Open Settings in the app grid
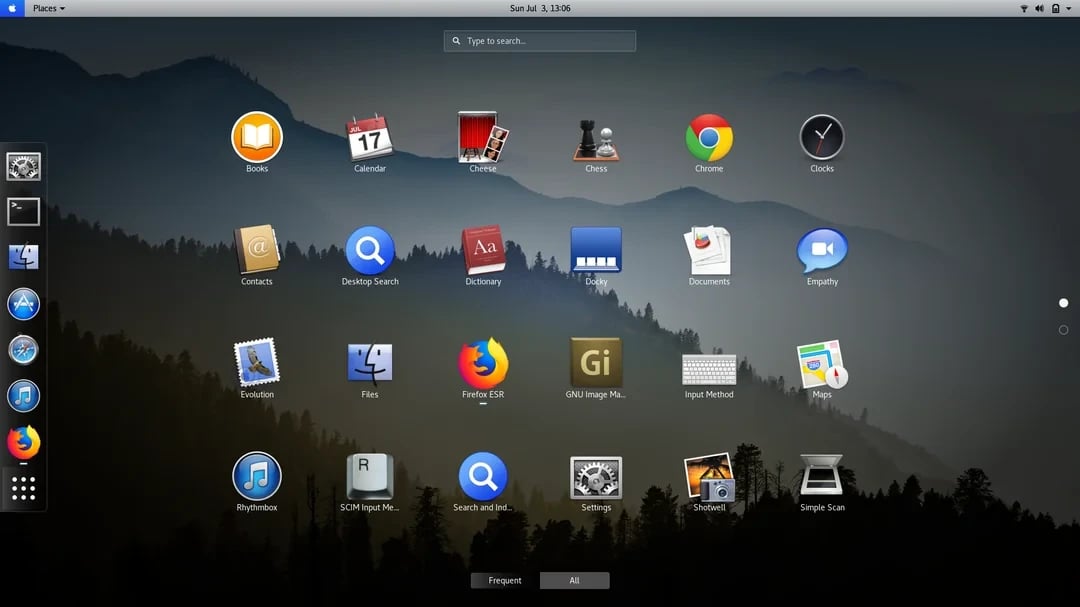The height and width of the screenshot is (607, 1080). click(x=596, y=477)
